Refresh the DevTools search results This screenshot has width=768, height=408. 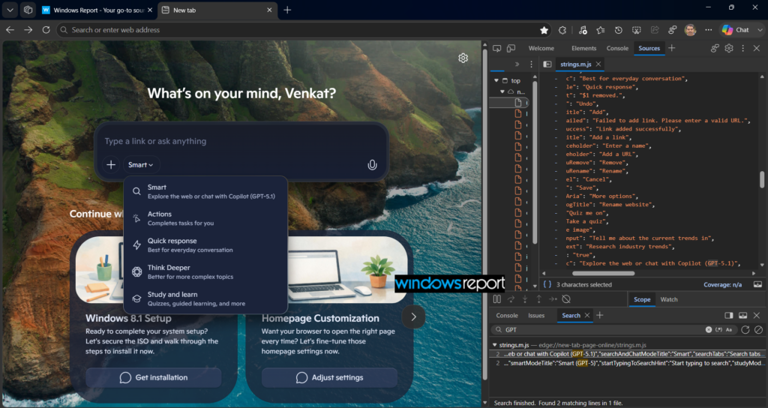(745, 330)
